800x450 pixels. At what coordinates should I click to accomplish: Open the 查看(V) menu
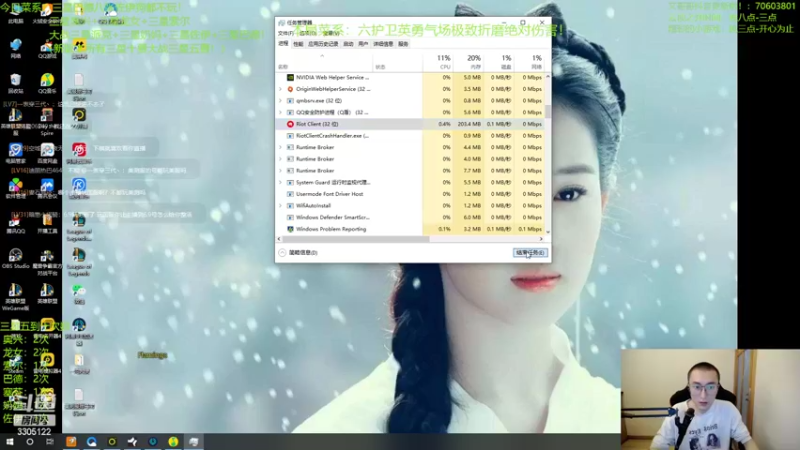tap(331, 33)
